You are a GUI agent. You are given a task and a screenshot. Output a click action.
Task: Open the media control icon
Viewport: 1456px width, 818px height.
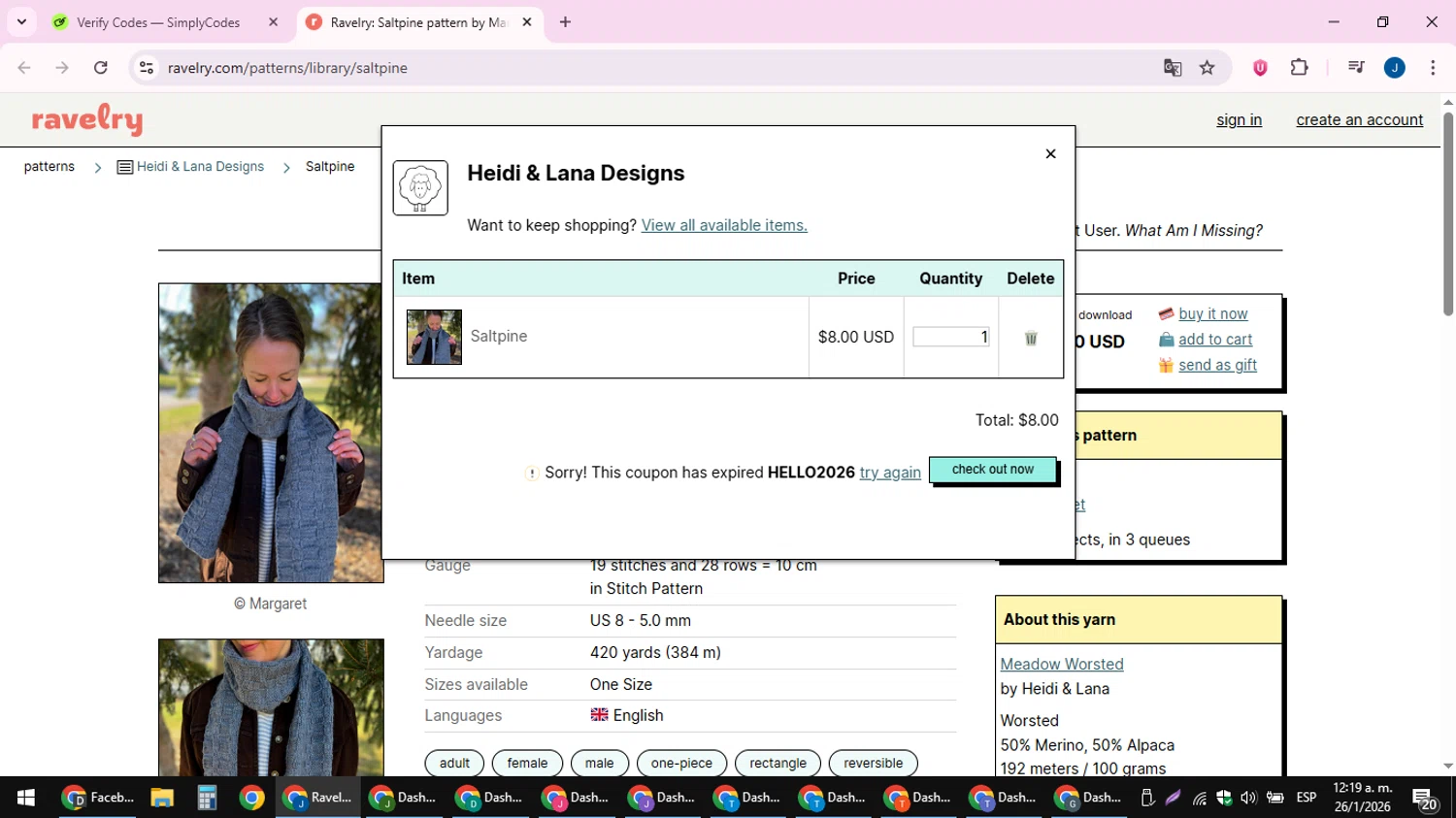pos(1356,68)
